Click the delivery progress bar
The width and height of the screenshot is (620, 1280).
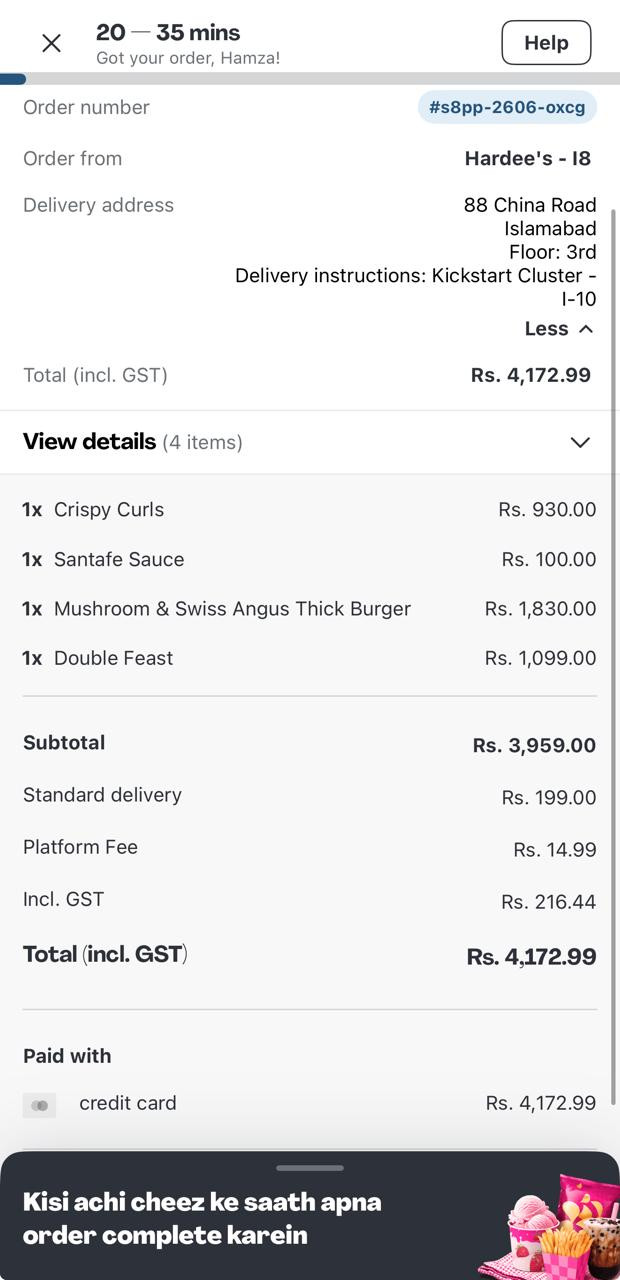(310, 79)
